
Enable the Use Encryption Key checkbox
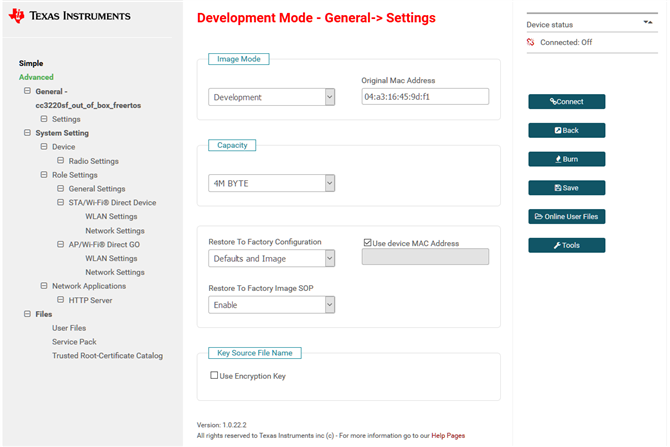(x=214, y=376)
